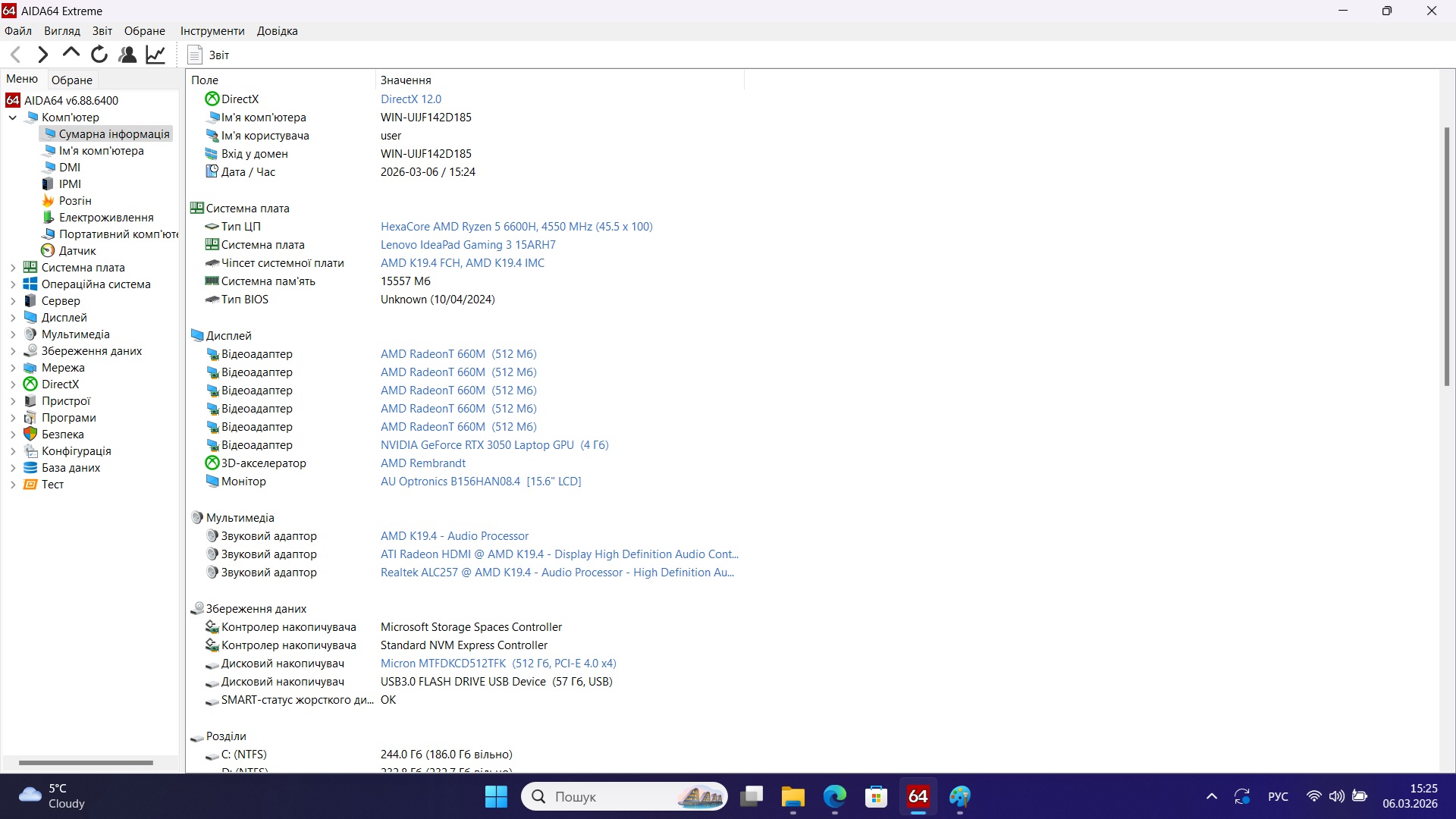Expand the Системна плата tree node
Screen dimensions: 1456x819
11,267
